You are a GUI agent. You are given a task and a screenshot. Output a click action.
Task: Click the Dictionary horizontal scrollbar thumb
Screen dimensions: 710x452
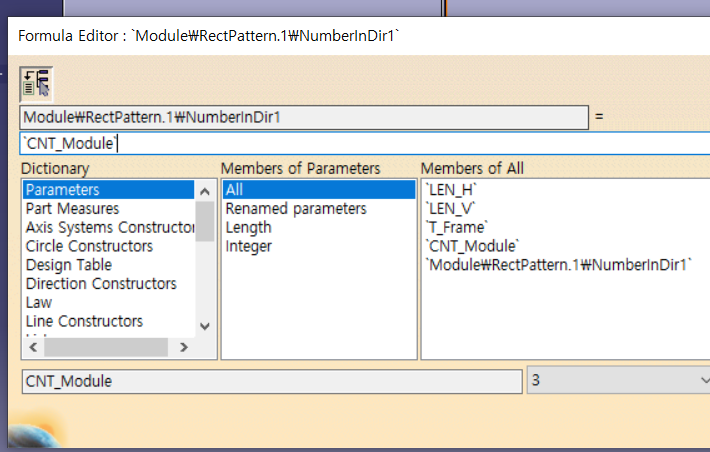[x=106, y=347]
